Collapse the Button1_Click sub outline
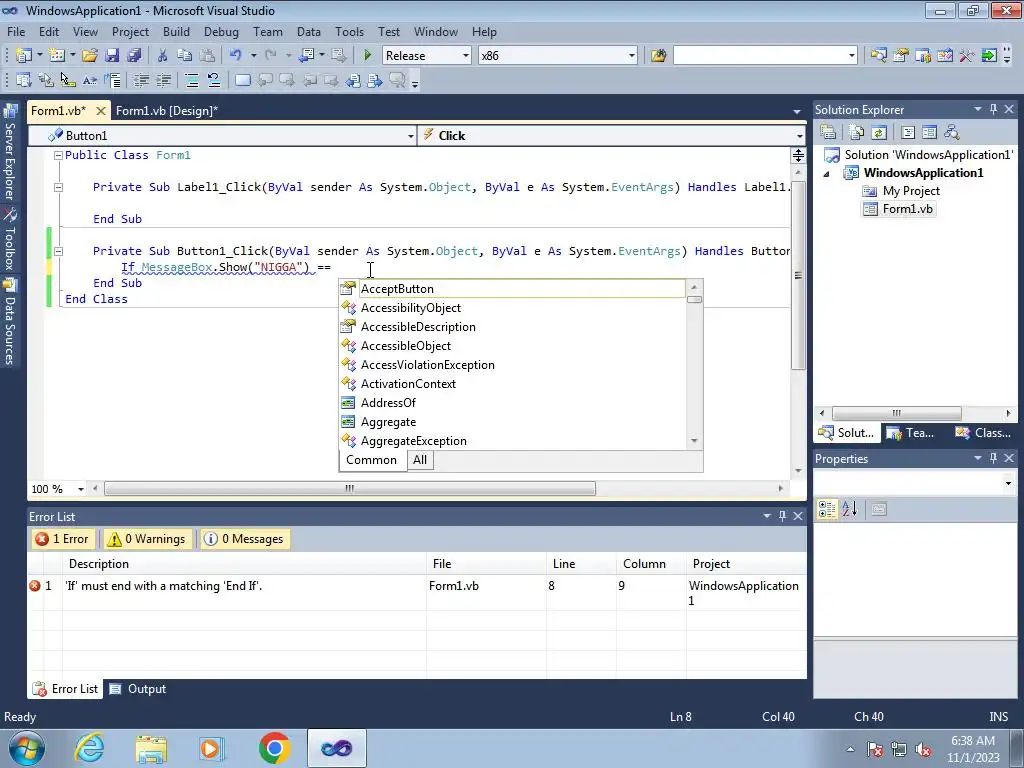 (x=58, y=251)
